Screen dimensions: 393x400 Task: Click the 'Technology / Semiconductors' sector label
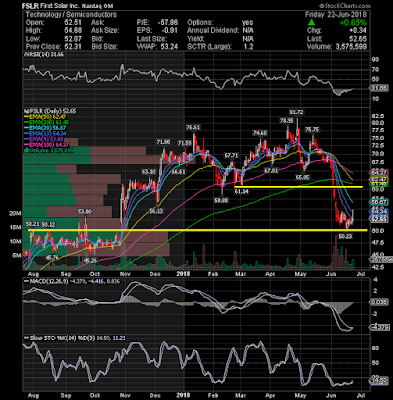point(71,15)
